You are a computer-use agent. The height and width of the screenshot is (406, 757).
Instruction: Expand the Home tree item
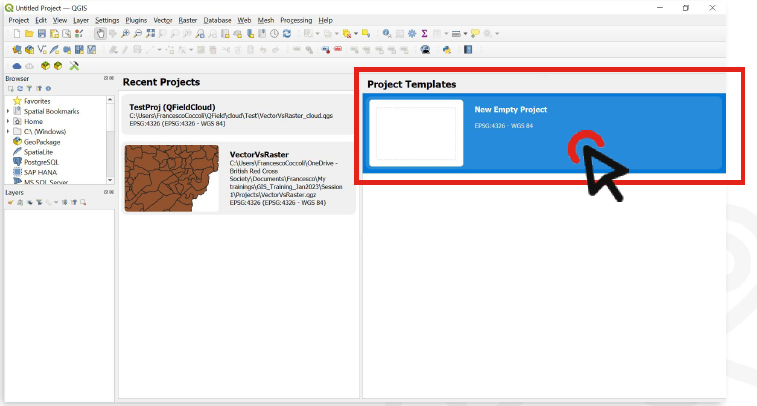pyautogui.click(x=8, y=122)
